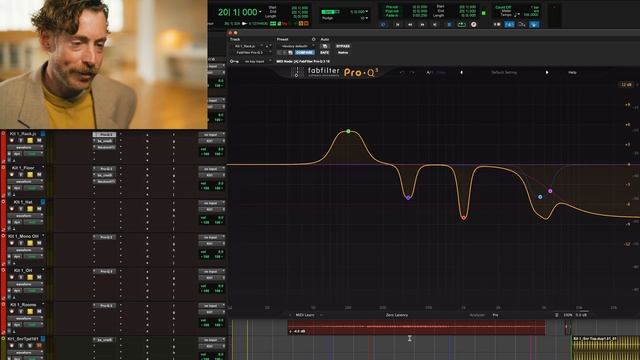Mute the Kit 1_Hat track
This screenshot has height=360, width=640.
(x=39, y=209)
